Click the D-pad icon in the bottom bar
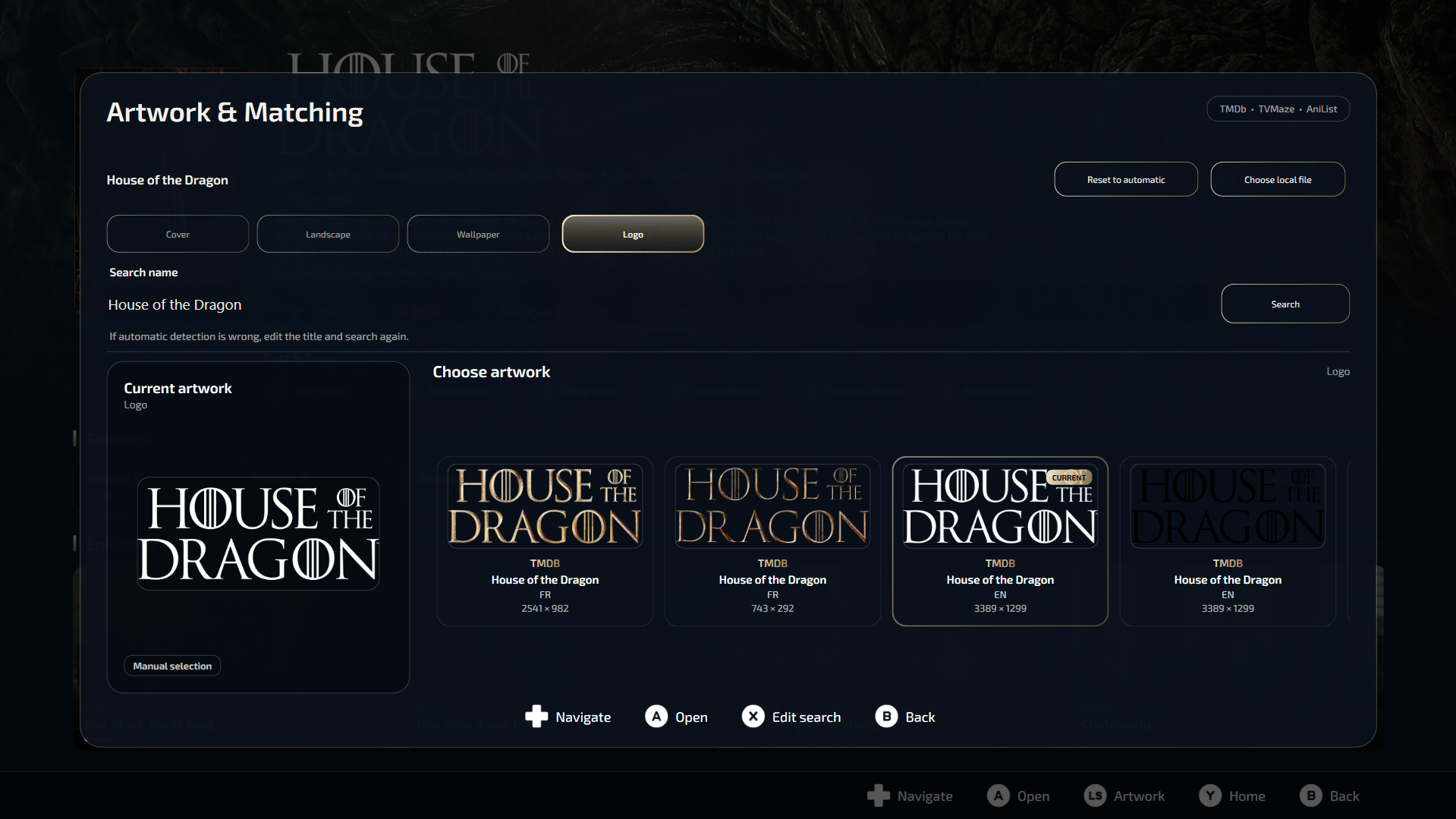This screenshot has height=819, width=1456. 879,795
